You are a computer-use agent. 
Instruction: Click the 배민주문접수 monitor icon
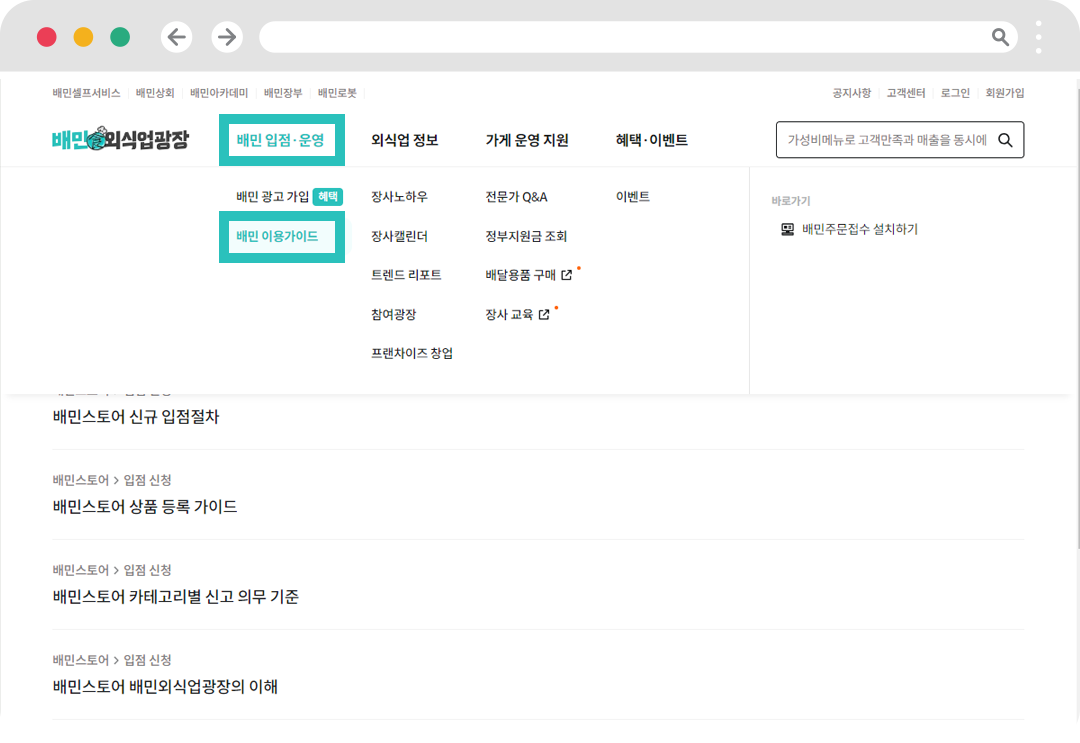click(x=787, y=229)
